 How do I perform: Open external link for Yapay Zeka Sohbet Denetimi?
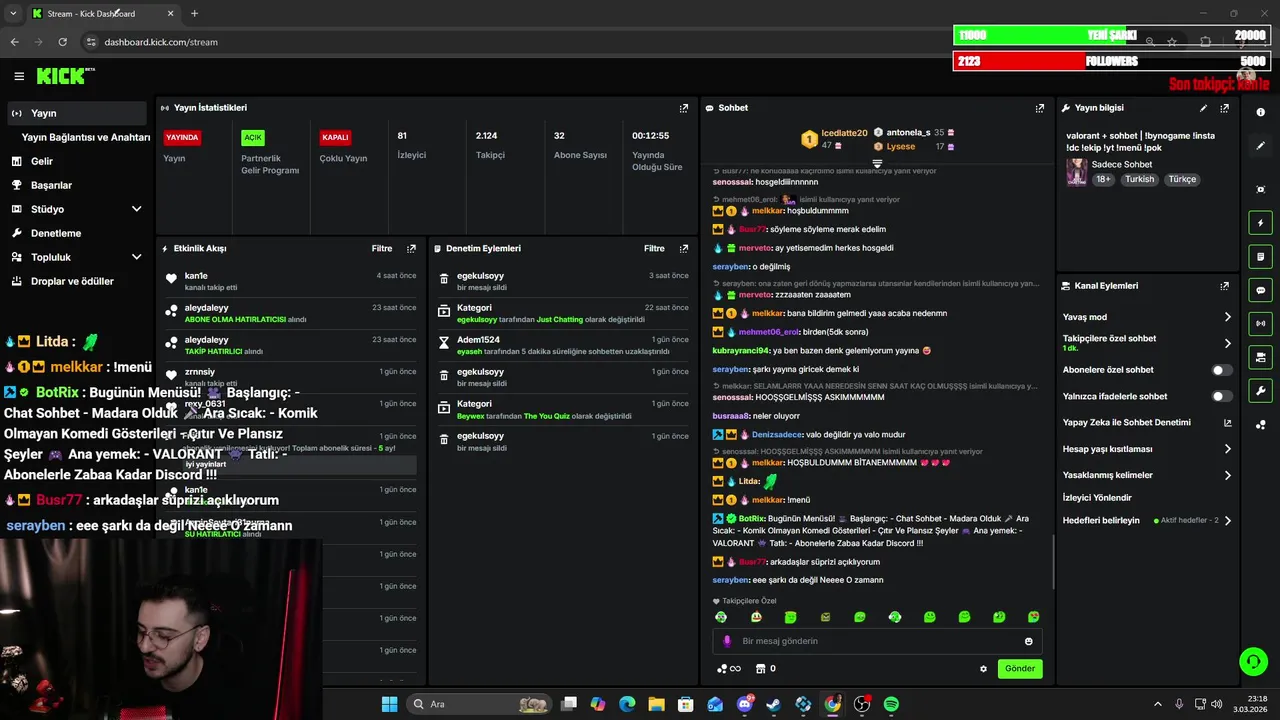tap(1227, 423)
